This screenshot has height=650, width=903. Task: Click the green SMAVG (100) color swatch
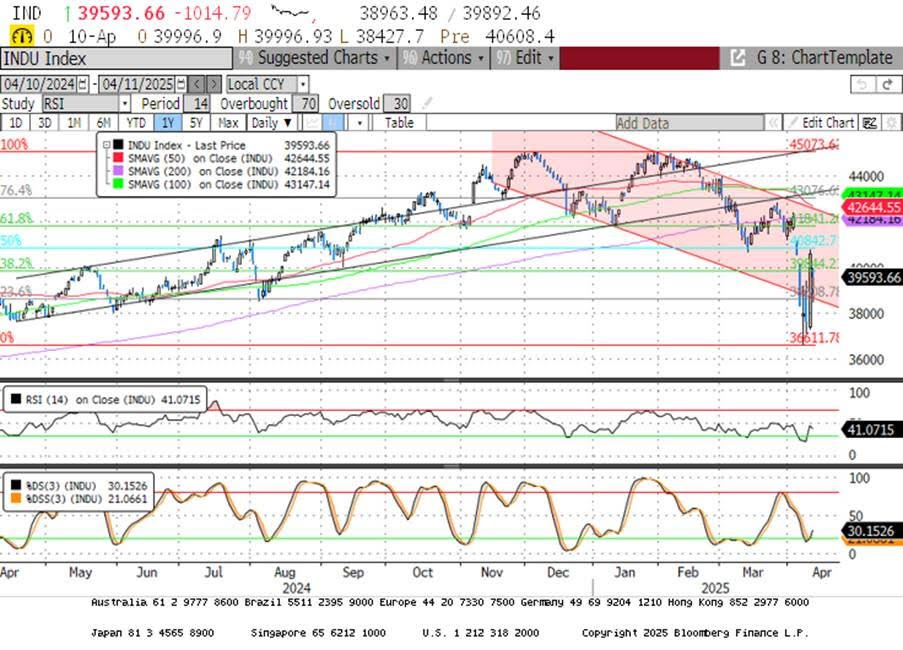pyautogui.click(x=119, y=184)
